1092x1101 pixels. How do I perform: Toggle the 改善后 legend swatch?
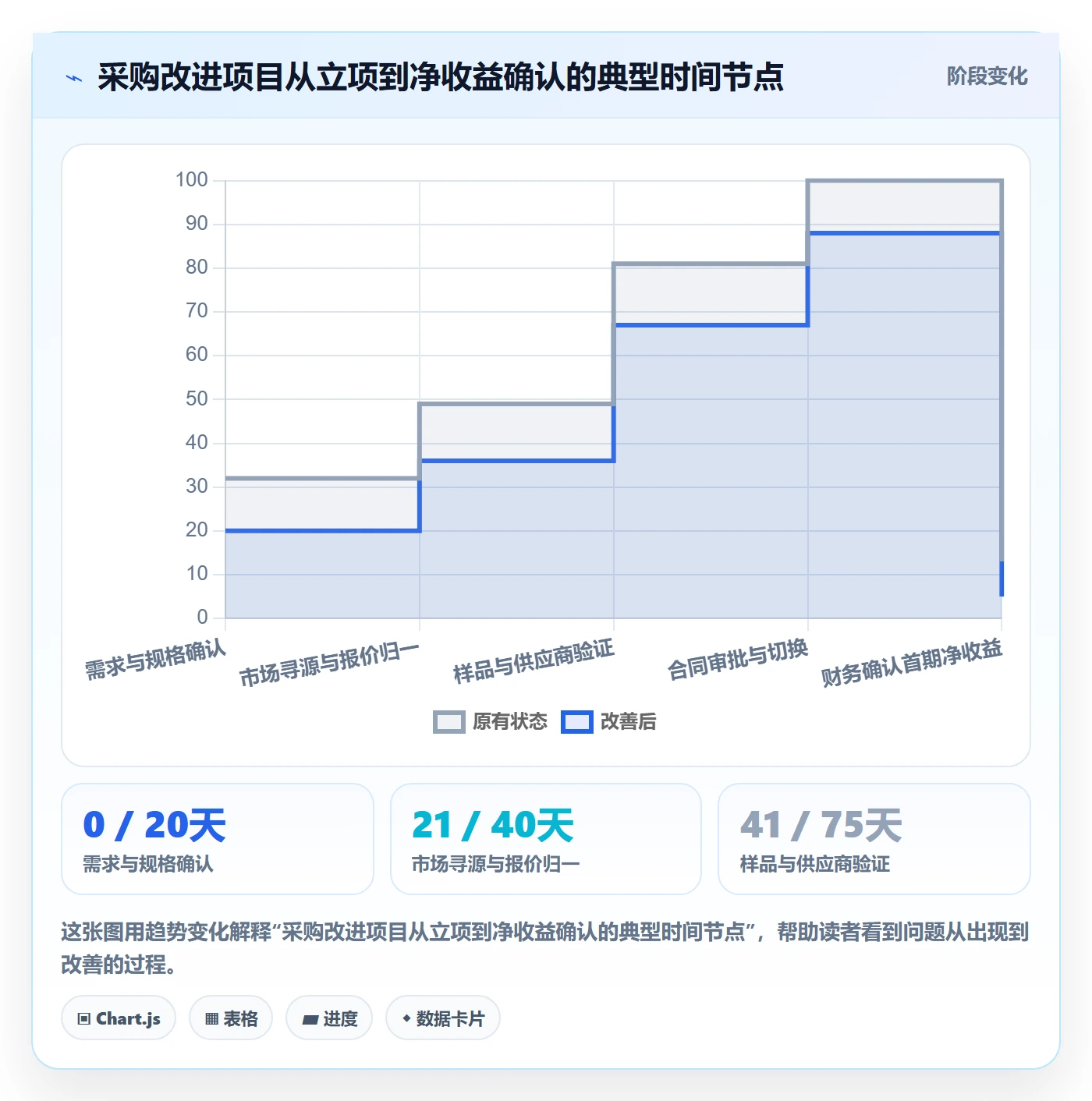577,722
